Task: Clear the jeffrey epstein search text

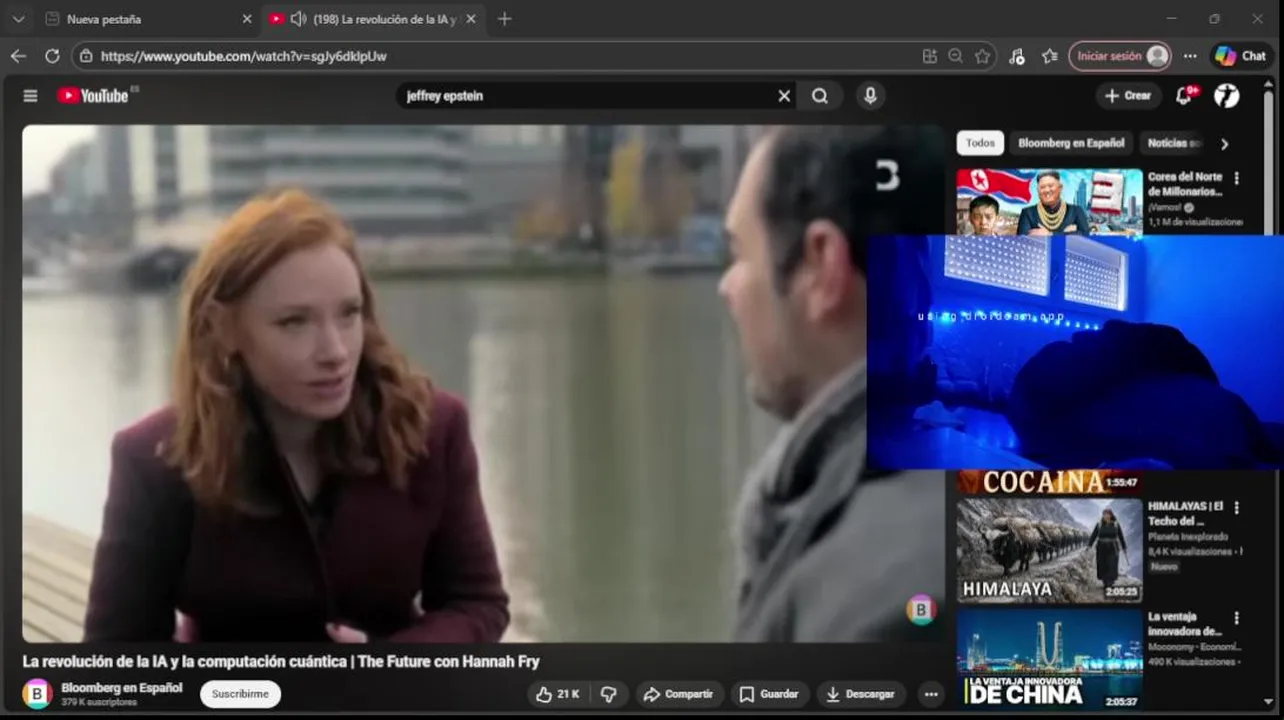Action: pyautogui.click(x=784, y=96)
